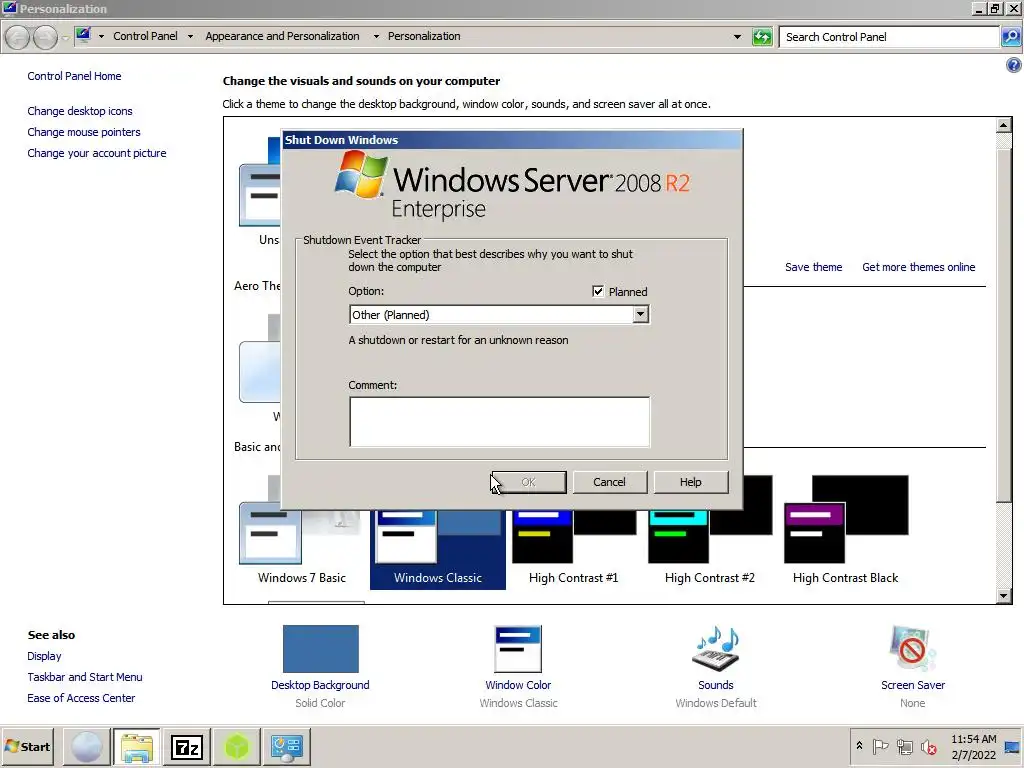Click the Personalization address bar icon
The width and height of the screenshot is (1024, 768).
(83, 35)
